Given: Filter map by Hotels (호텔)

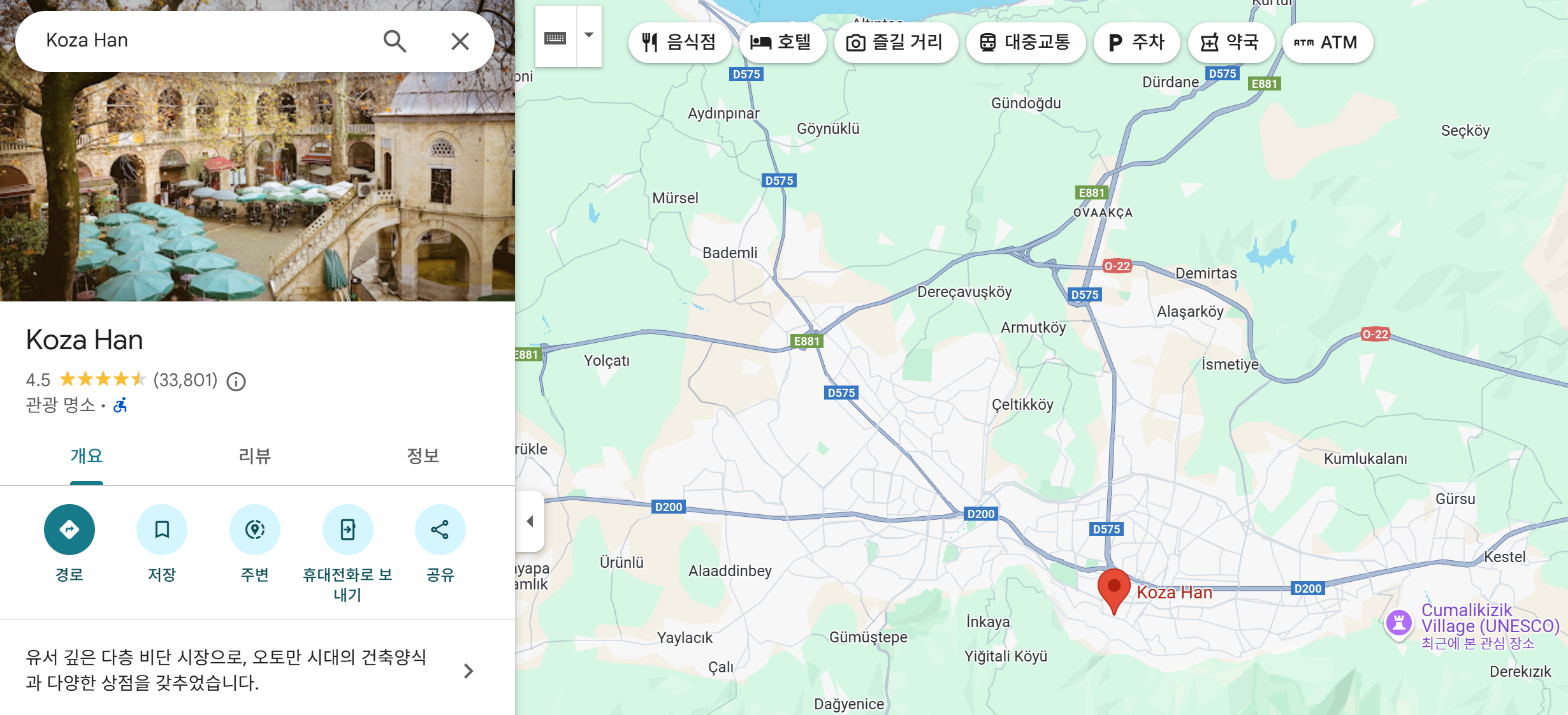Looking at the screenshot, I should (781, 43).
